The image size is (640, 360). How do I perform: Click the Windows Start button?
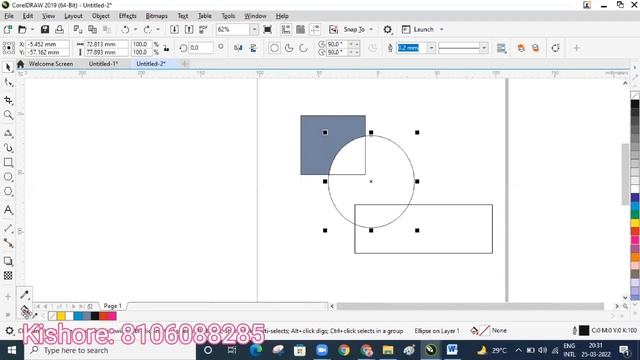12,350
